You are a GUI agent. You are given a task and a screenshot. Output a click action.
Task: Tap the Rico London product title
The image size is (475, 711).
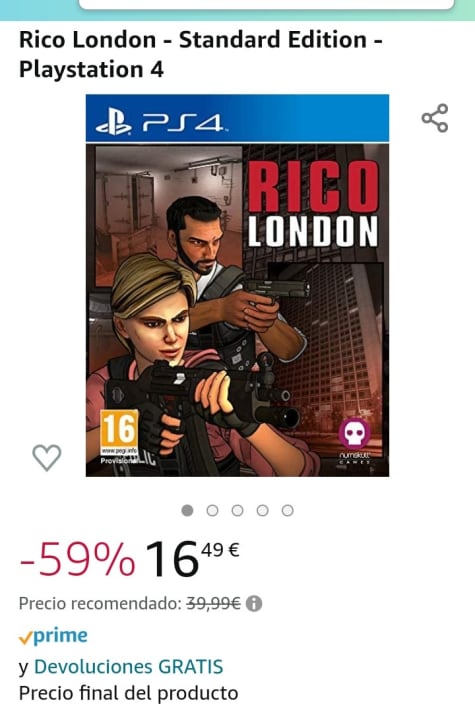click(x=201, y=54)
